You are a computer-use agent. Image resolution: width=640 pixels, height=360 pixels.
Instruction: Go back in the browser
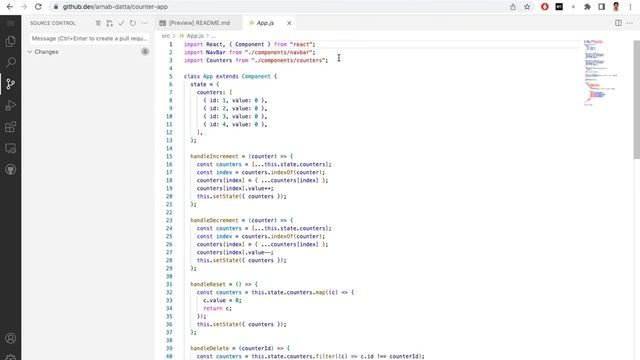point(10,7)
